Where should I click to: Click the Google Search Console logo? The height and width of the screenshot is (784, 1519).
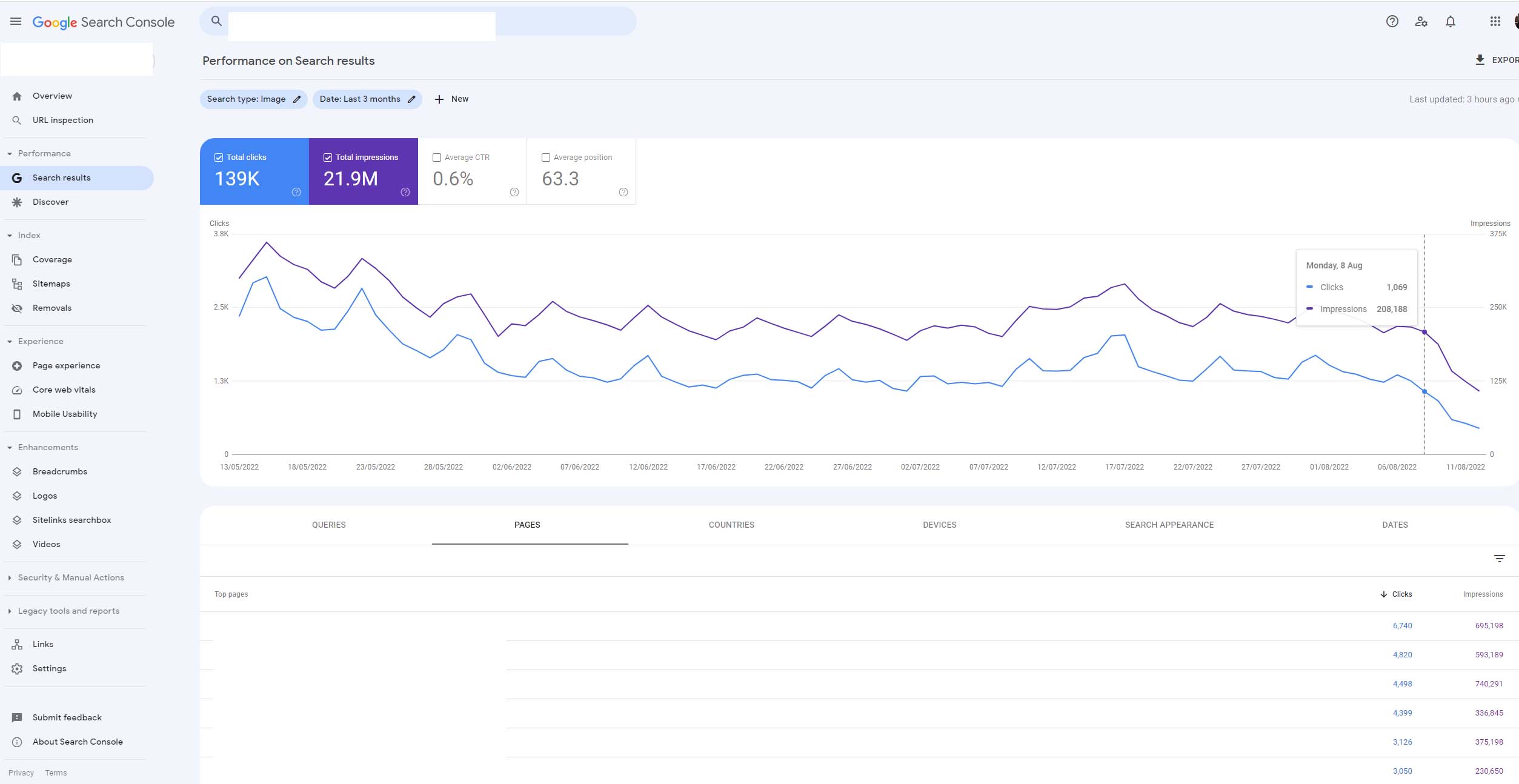[103, 22]
